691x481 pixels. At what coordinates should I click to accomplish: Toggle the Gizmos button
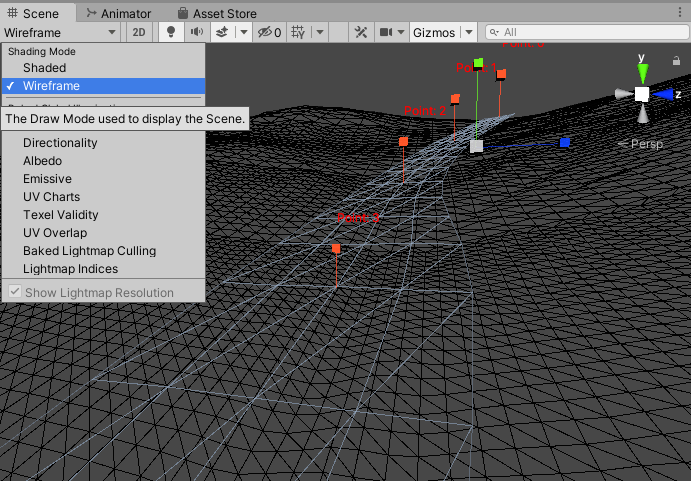pos(434,33)
